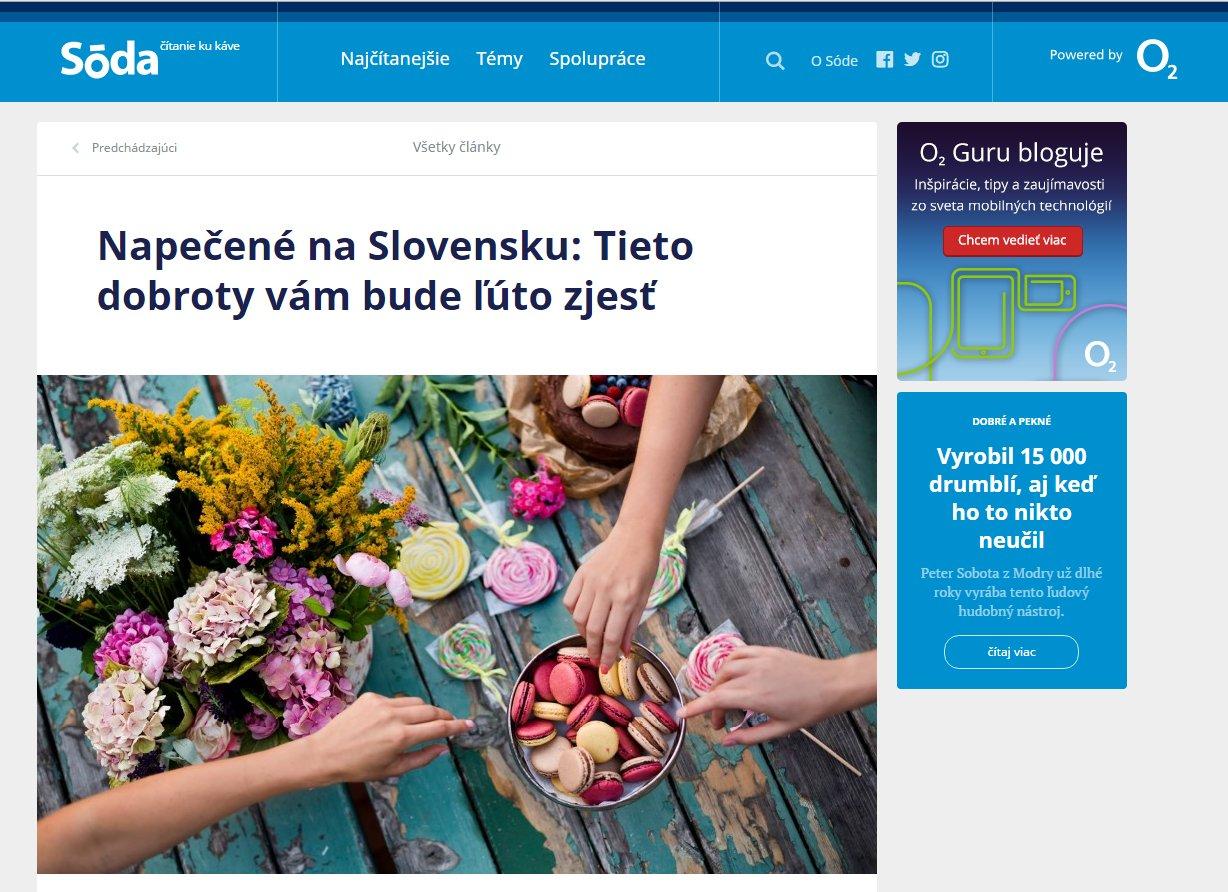This screenshot has width=1228, height=892.
Task: Open the O Sóde link
Action: click(x=834, y=61)
